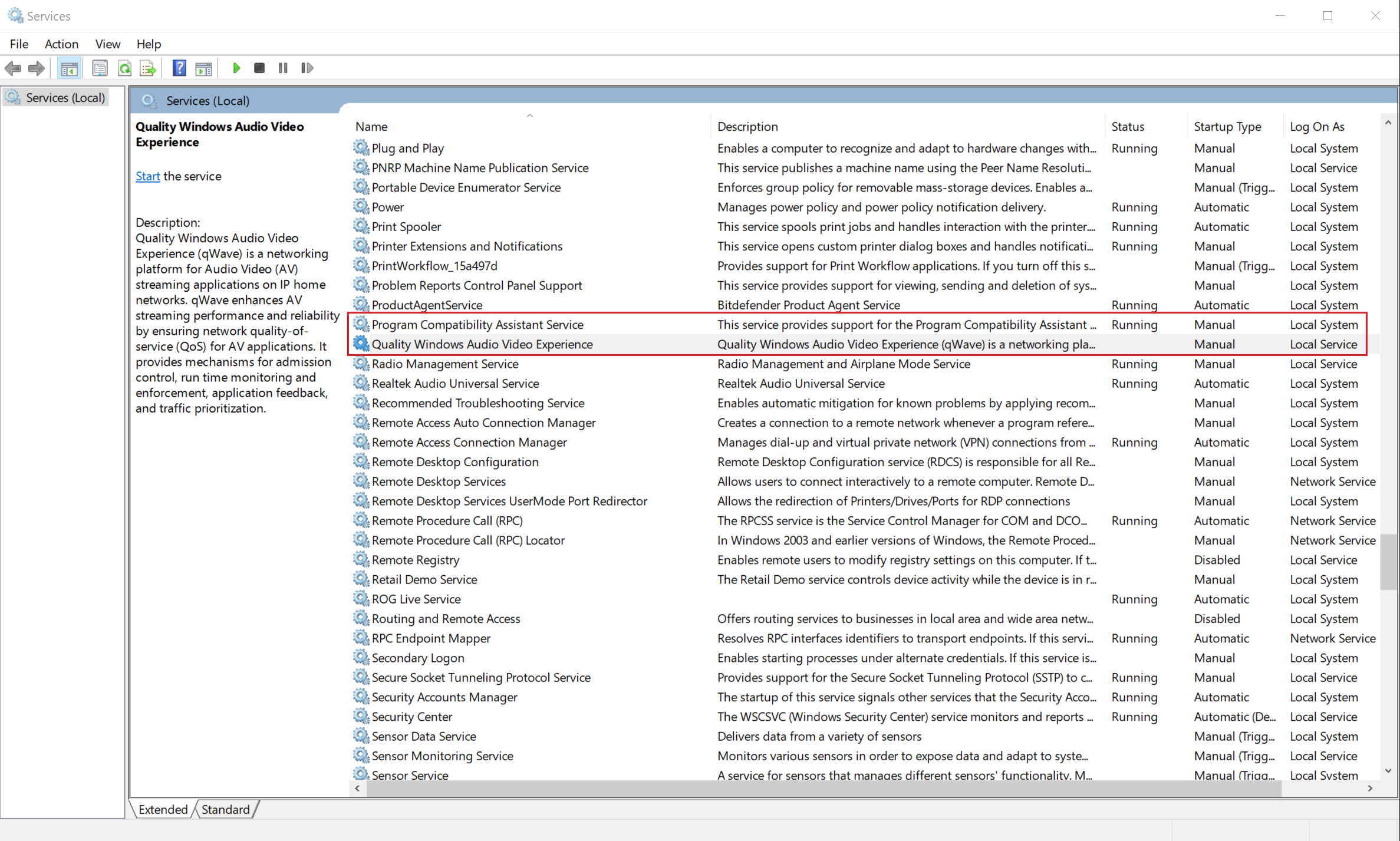Image resolution: width=1400 pixels, height=841 pixels.
Task: Open the View menu
Action: click(108, 44)
